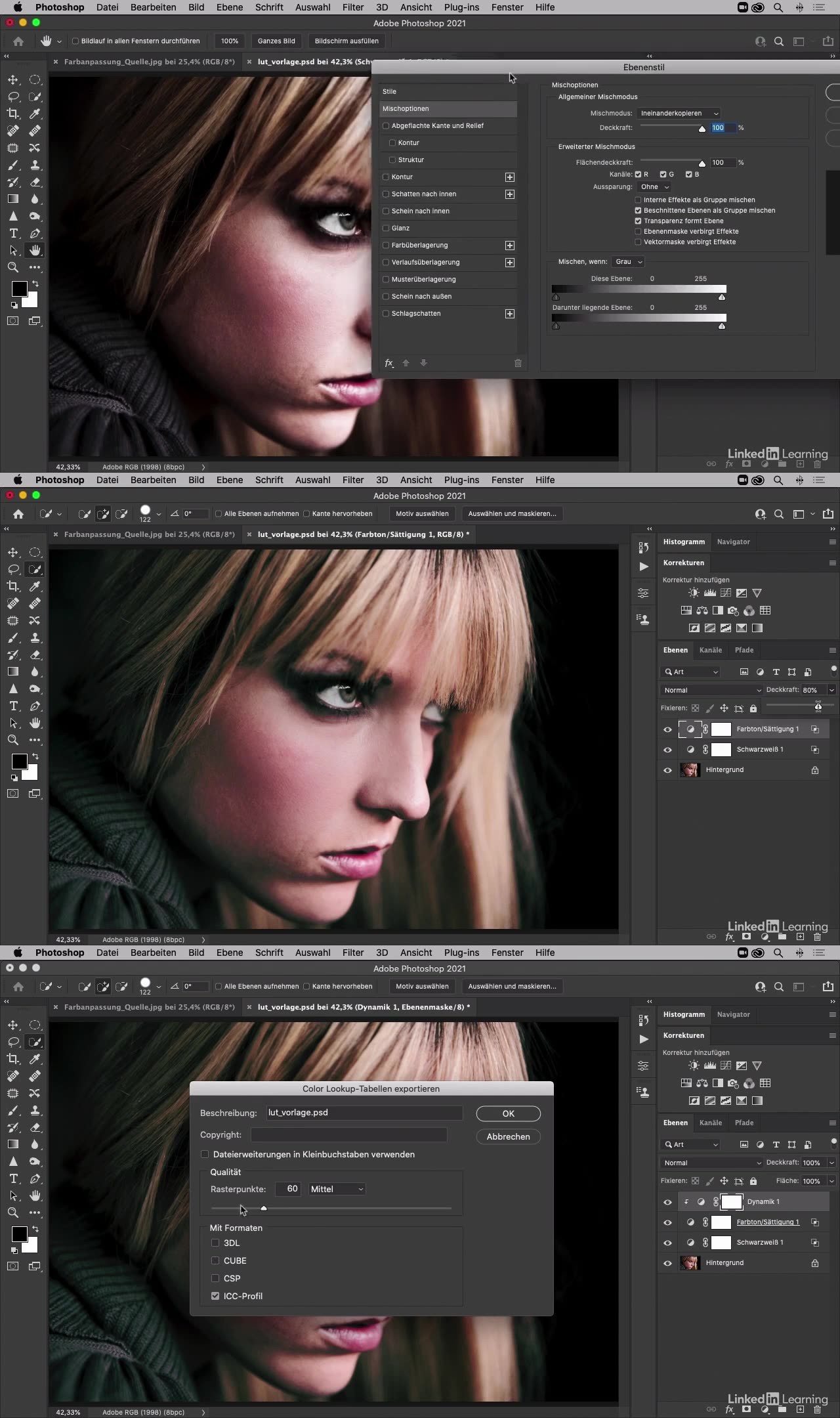Open the Mischmodus dropdown showing Ineinanderkopieren
The height and width of the screenshot is (1418, 840).
[x=679, y=113]
